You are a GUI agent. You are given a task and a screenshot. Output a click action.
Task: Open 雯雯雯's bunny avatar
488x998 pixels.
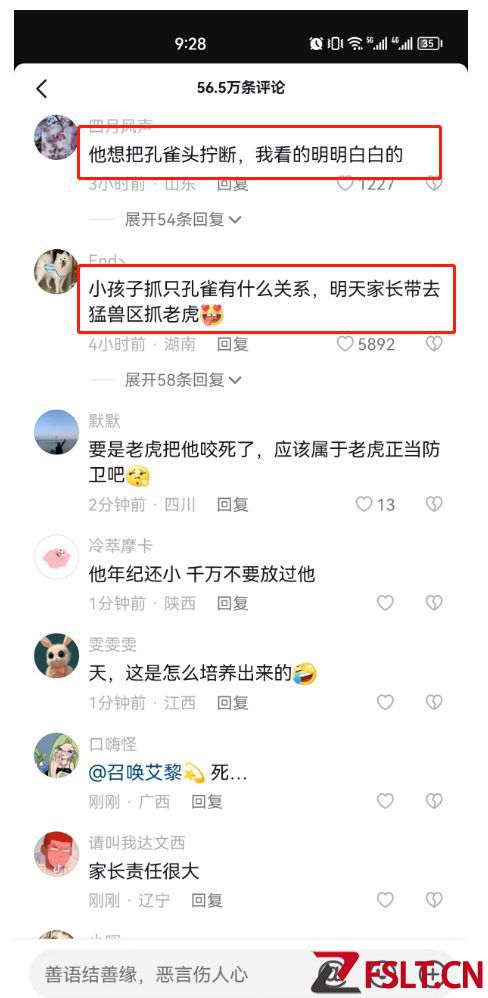coord(56,656)
